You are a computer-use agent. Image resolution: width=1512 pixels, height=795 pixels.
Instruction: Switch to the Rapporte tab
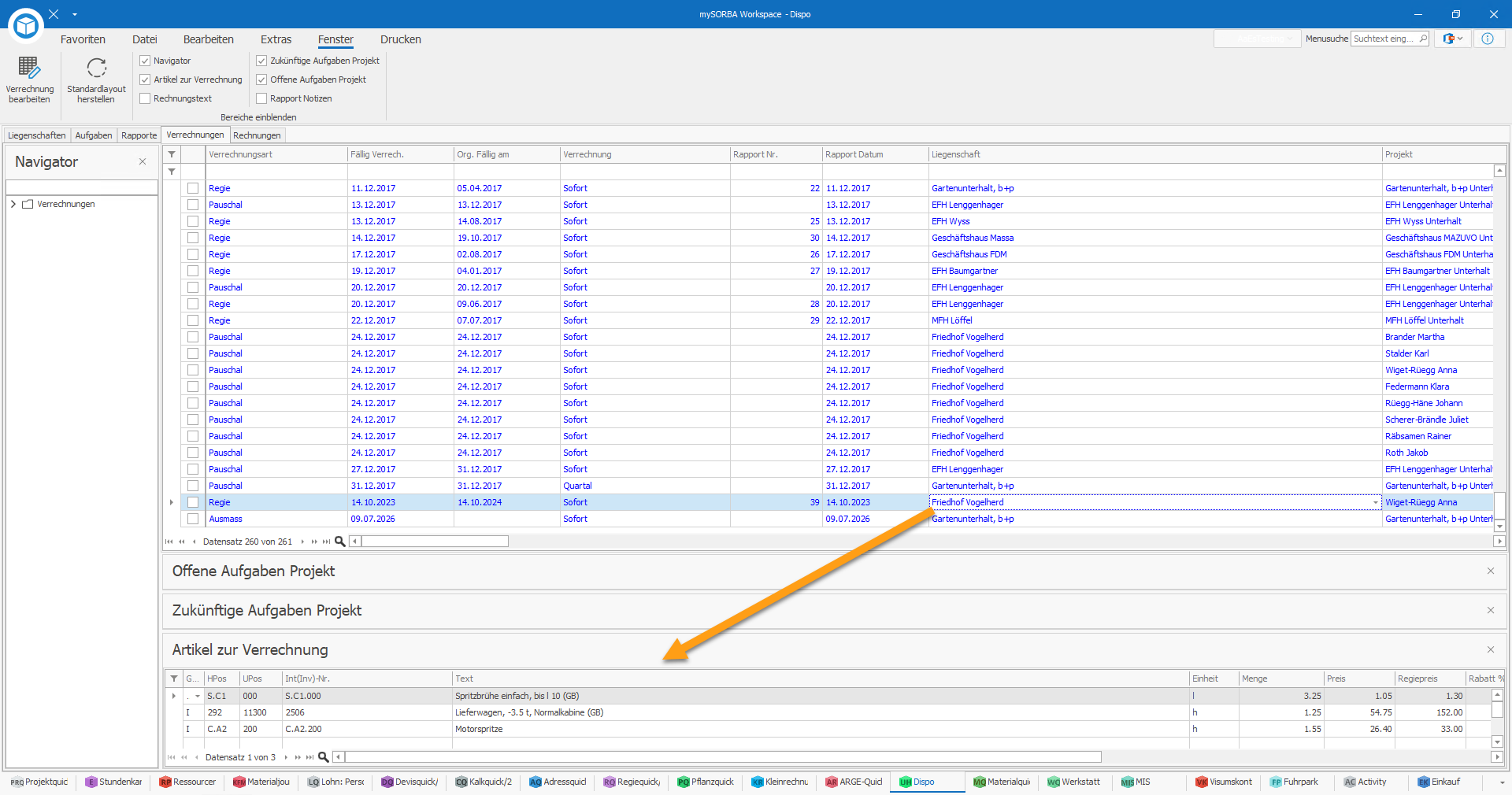click(139, 135)
